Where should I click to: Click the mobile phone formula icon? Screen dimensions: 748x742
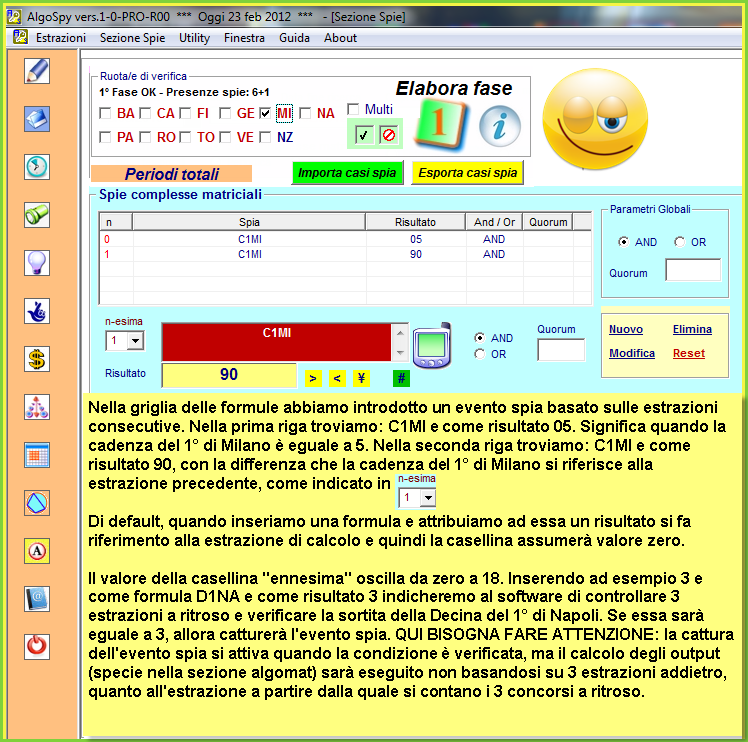pyautogui.click(x=432, y=346)
